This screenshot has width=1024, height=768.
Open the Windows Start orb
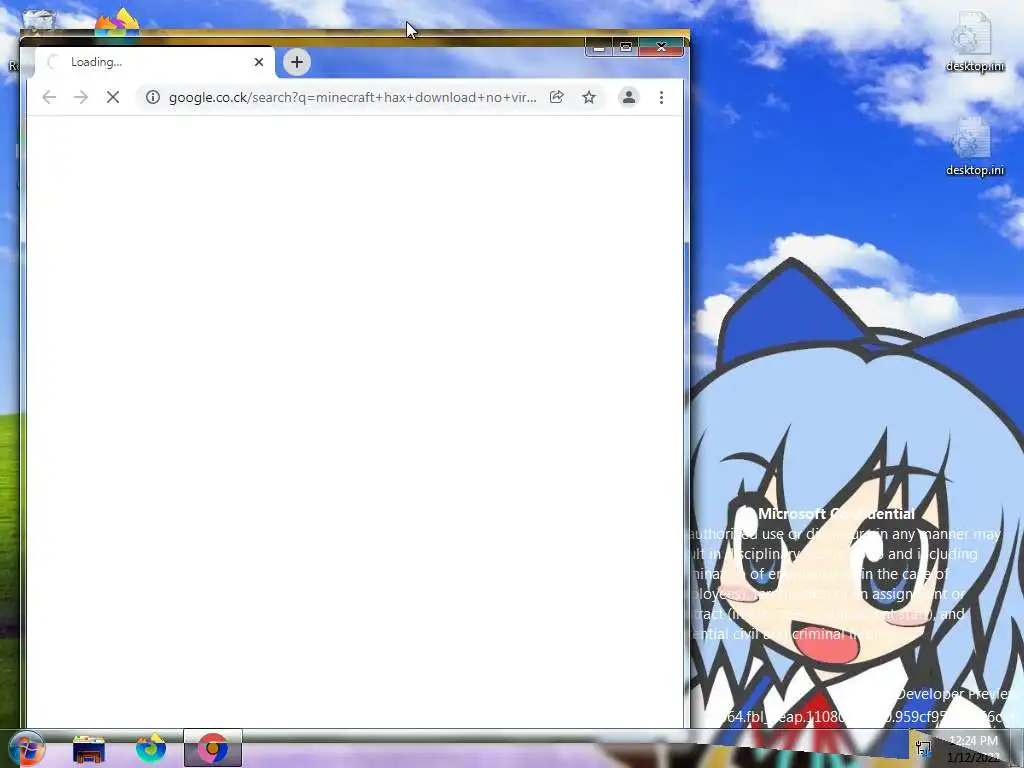25,748
